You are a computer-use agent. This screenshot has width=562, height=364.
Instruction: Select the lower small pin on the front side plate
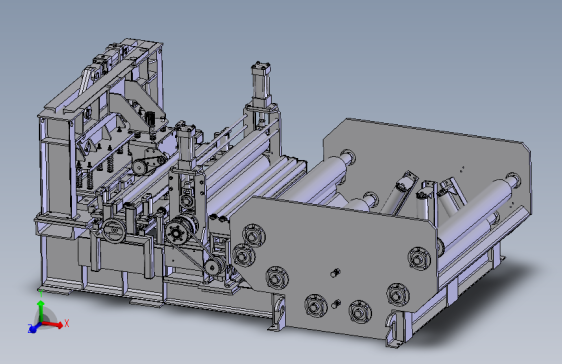click(336, 304)
